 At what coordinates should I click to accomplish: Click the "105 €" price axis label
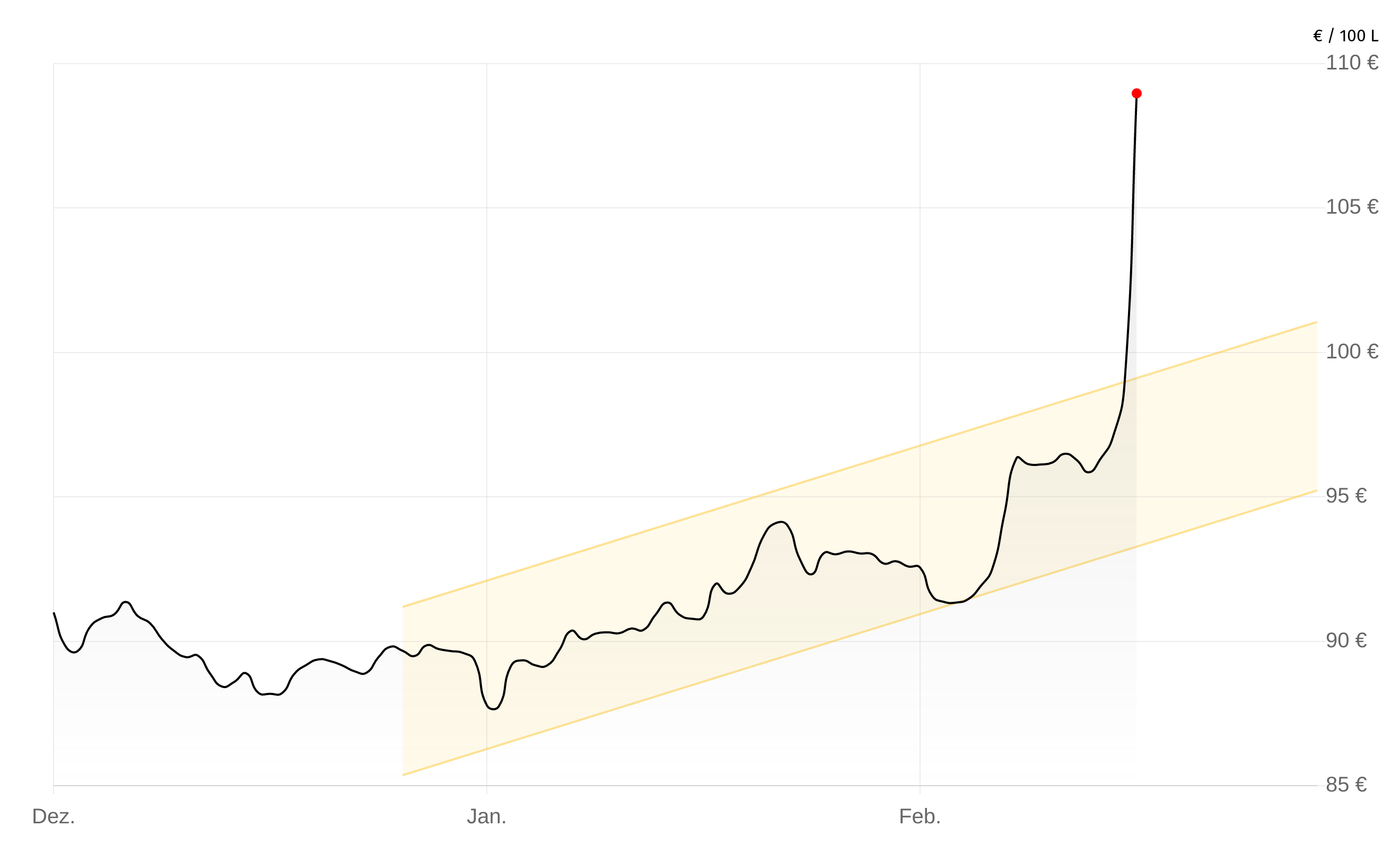point(1352,207)
